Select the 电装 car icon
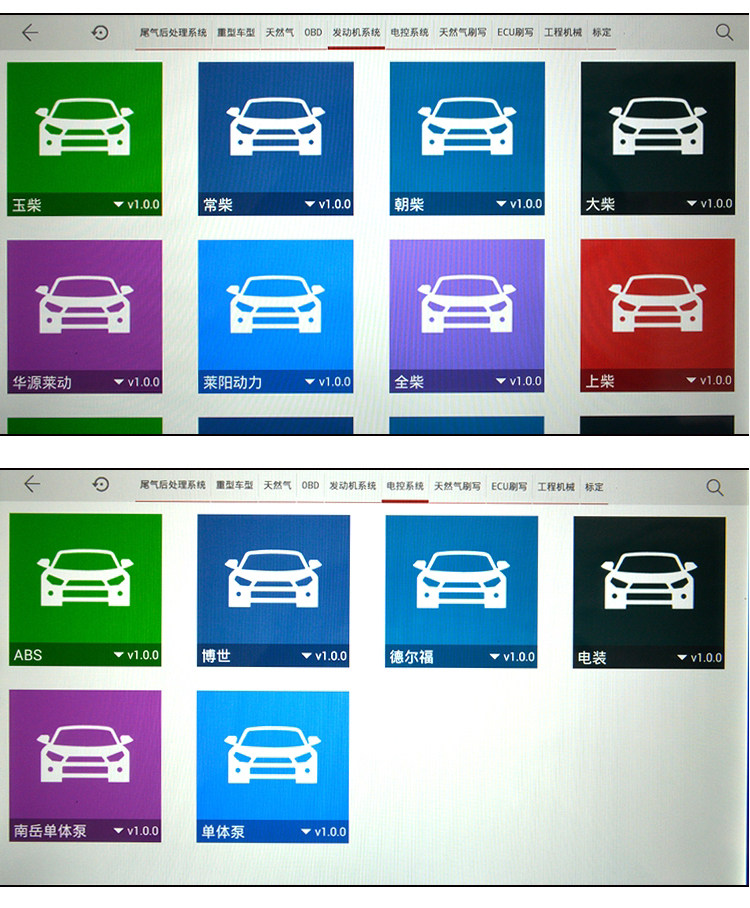 point(649,581)
